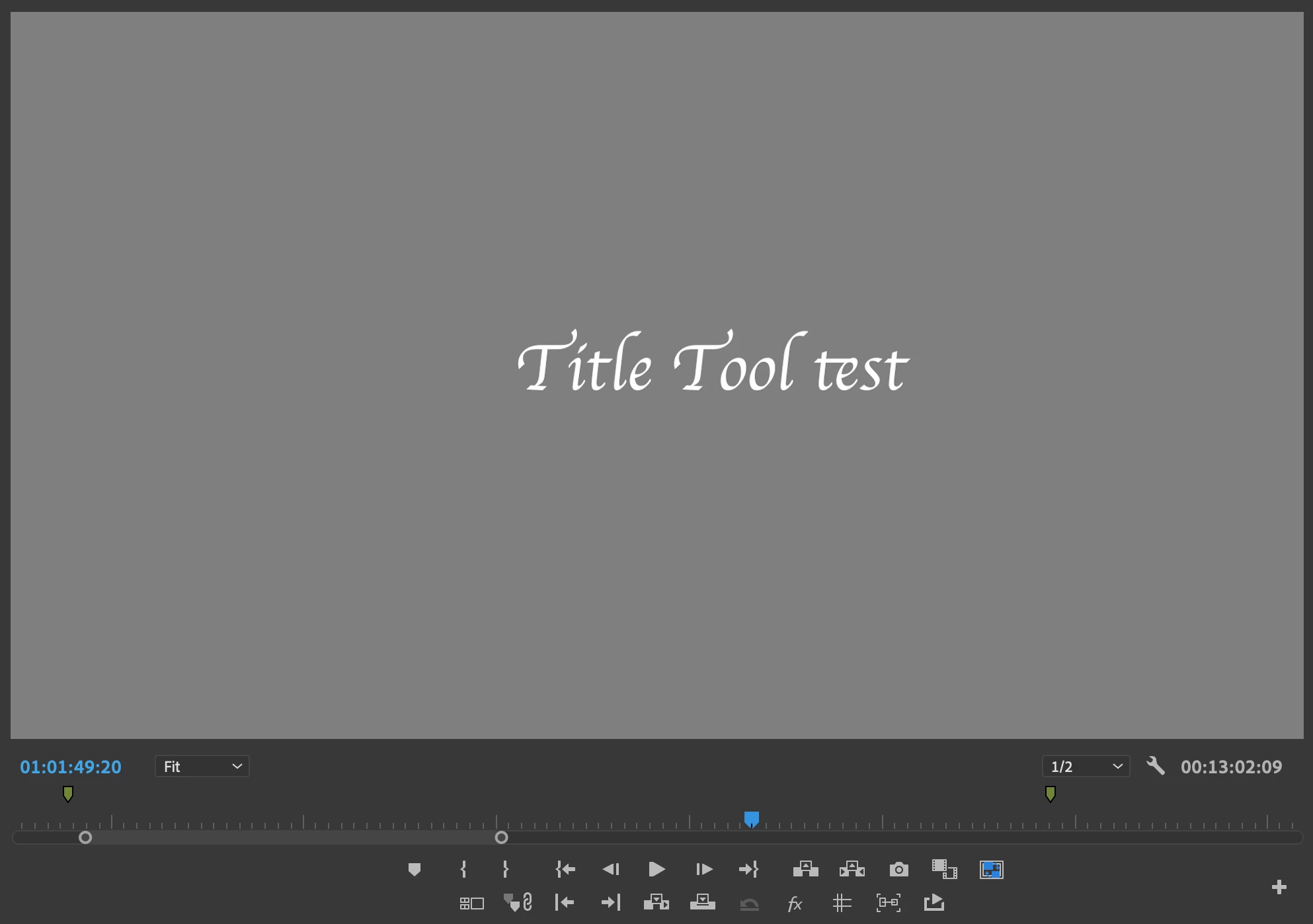
Task: Toggle global FX mute
Action: point(795,903)
